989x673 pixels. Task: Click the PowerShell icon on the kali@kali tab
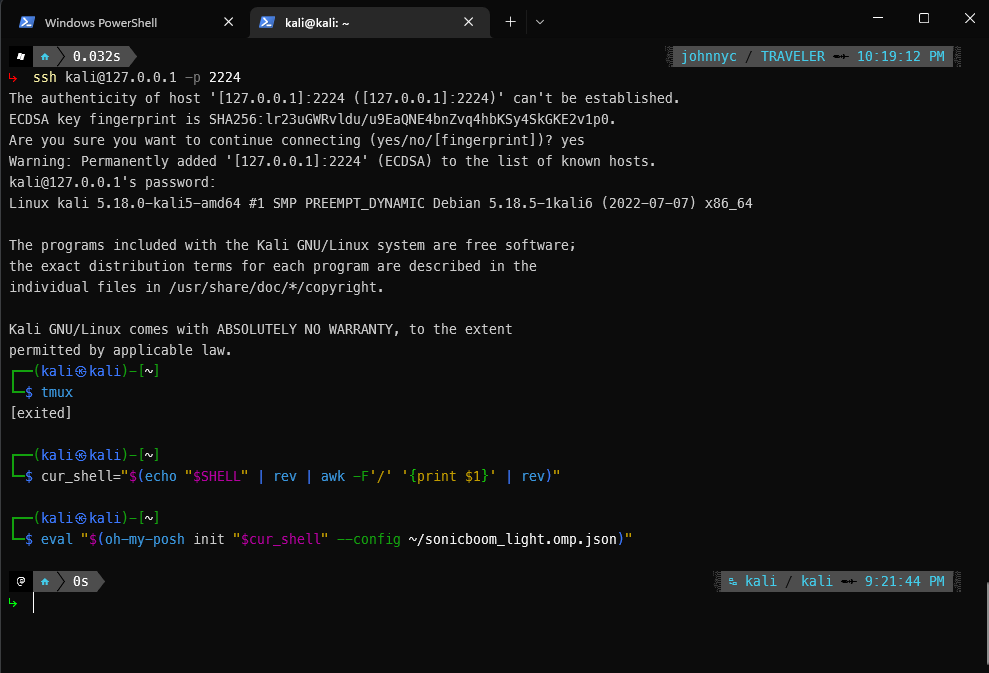click(265, 20)
